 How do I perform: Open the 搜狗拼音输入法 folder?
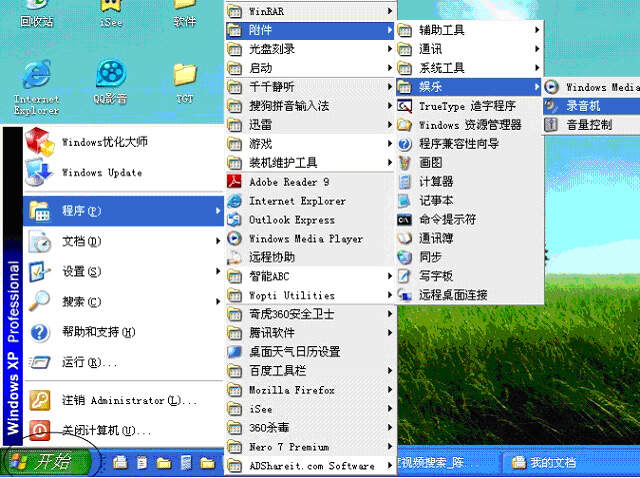[310, 106]
